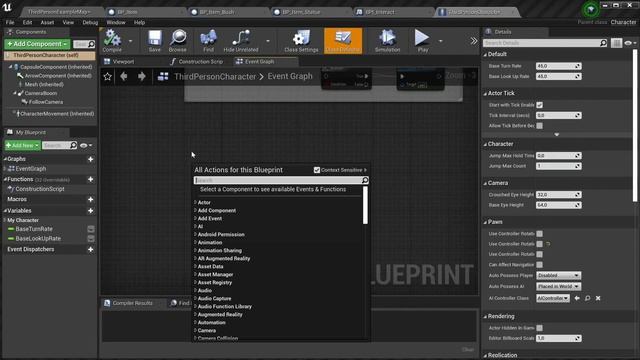The width and height of the screenshot is (640, 360).
Task: Open the Find tool
Action: 209,40
